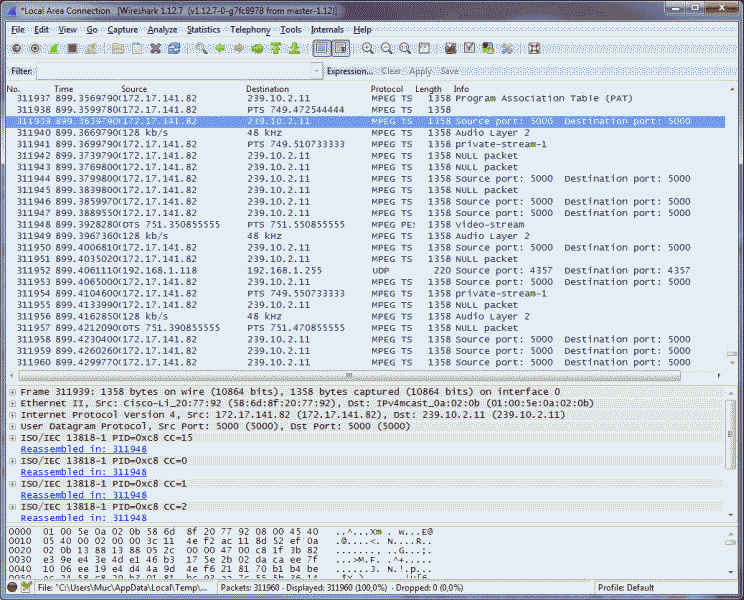Screen dimensions: 744x600
Task: Expand the Ethernet II tree node
Action: pyautogui.click(x=12, y=403)
